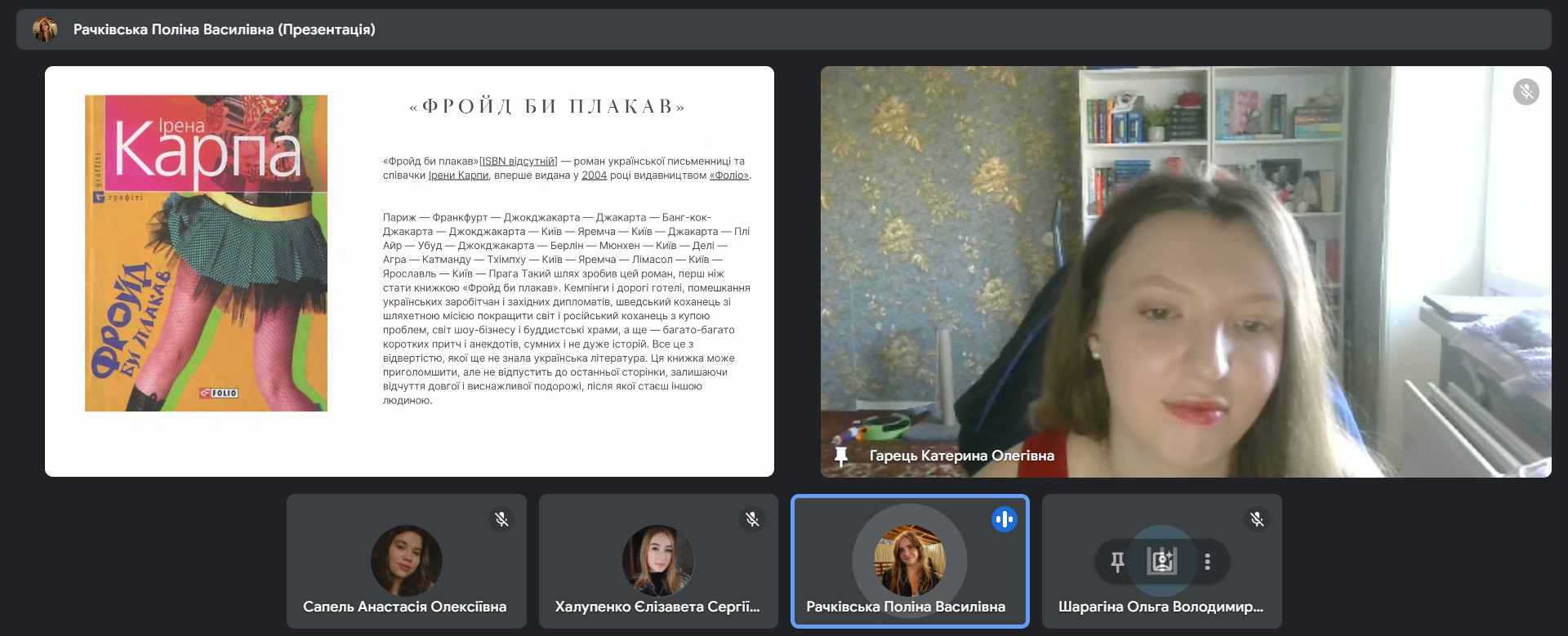Click the speaking indicator on Рачківська Поліна's tile
This screenshot has height=636, width=1568.
[x=1004, y=518]
